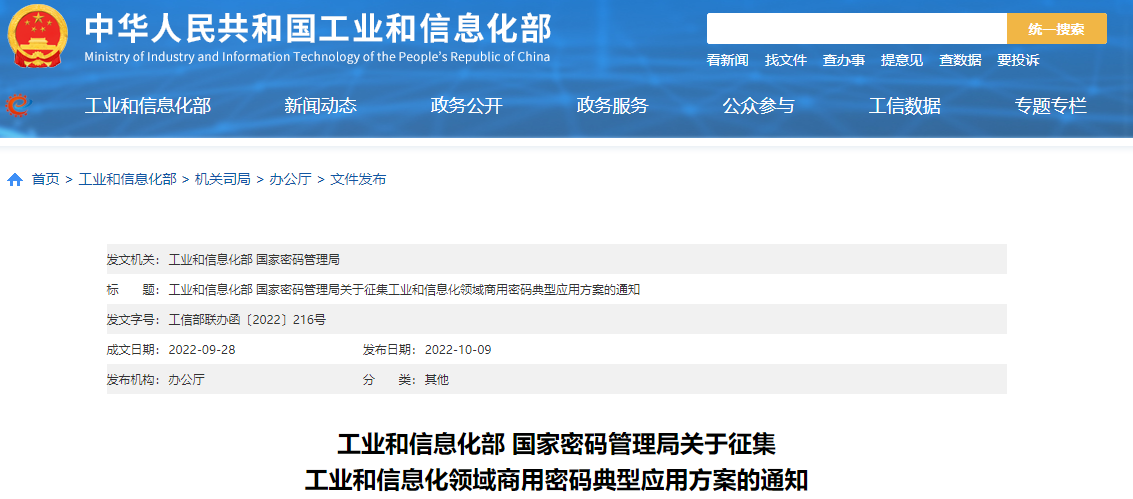Click the bold heading line 工业和信息化领域商用密码典型应用方案的通知
This screenshot has height=499, width=1133.
(x=556, y=480)
